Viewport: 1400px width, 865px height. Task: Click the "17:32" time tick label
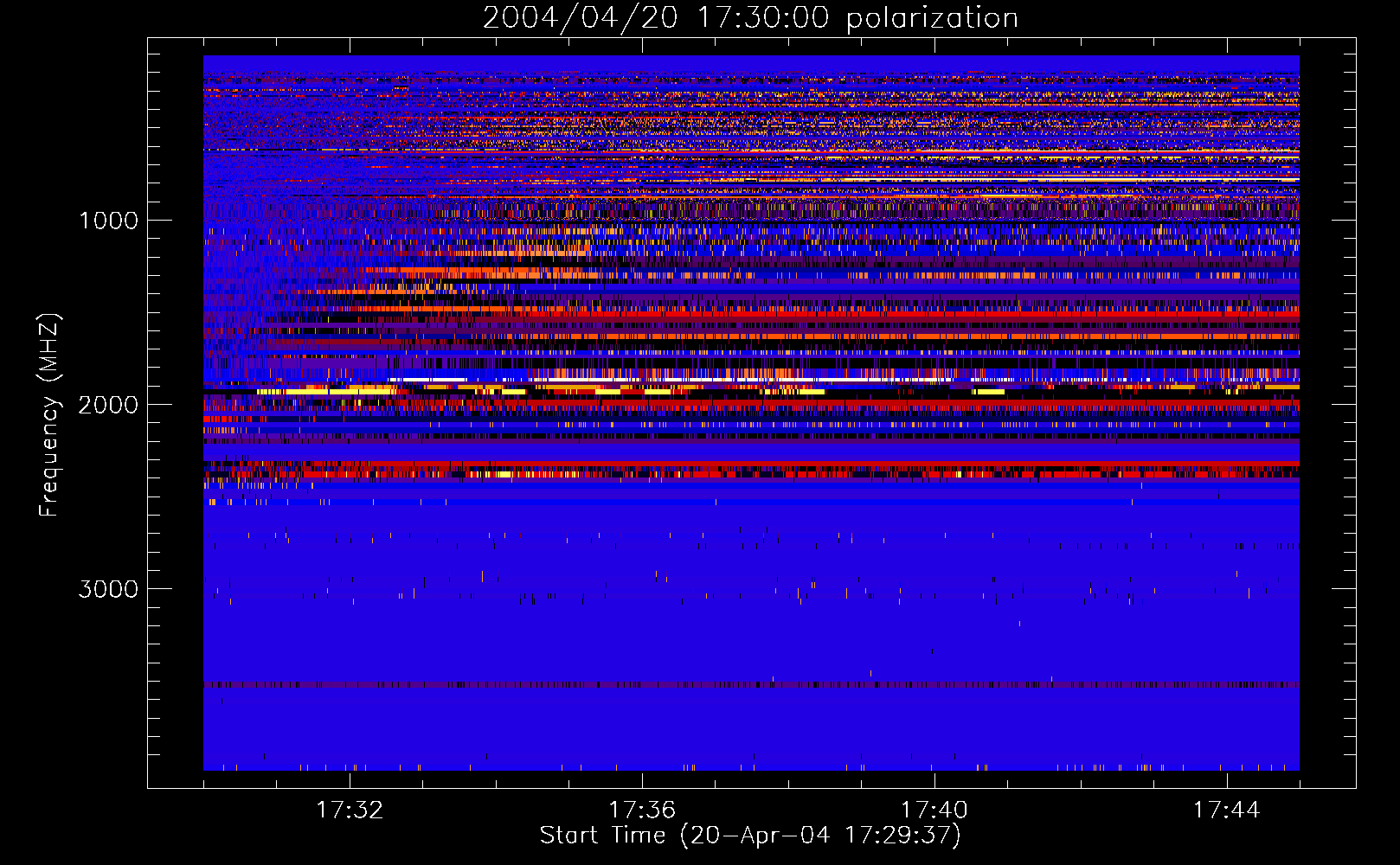point(350,810)
